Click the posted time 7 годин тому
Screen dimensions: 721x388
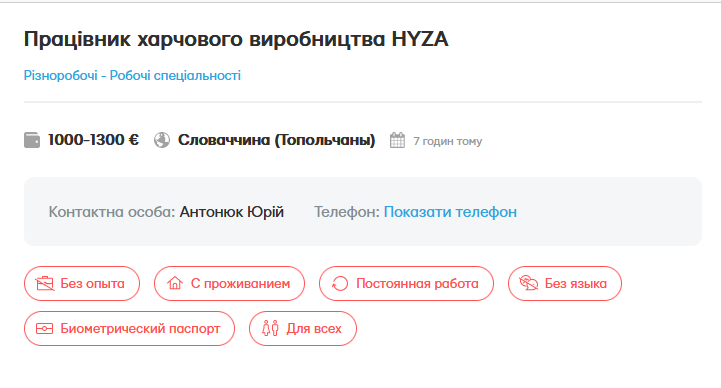point(447,141)
